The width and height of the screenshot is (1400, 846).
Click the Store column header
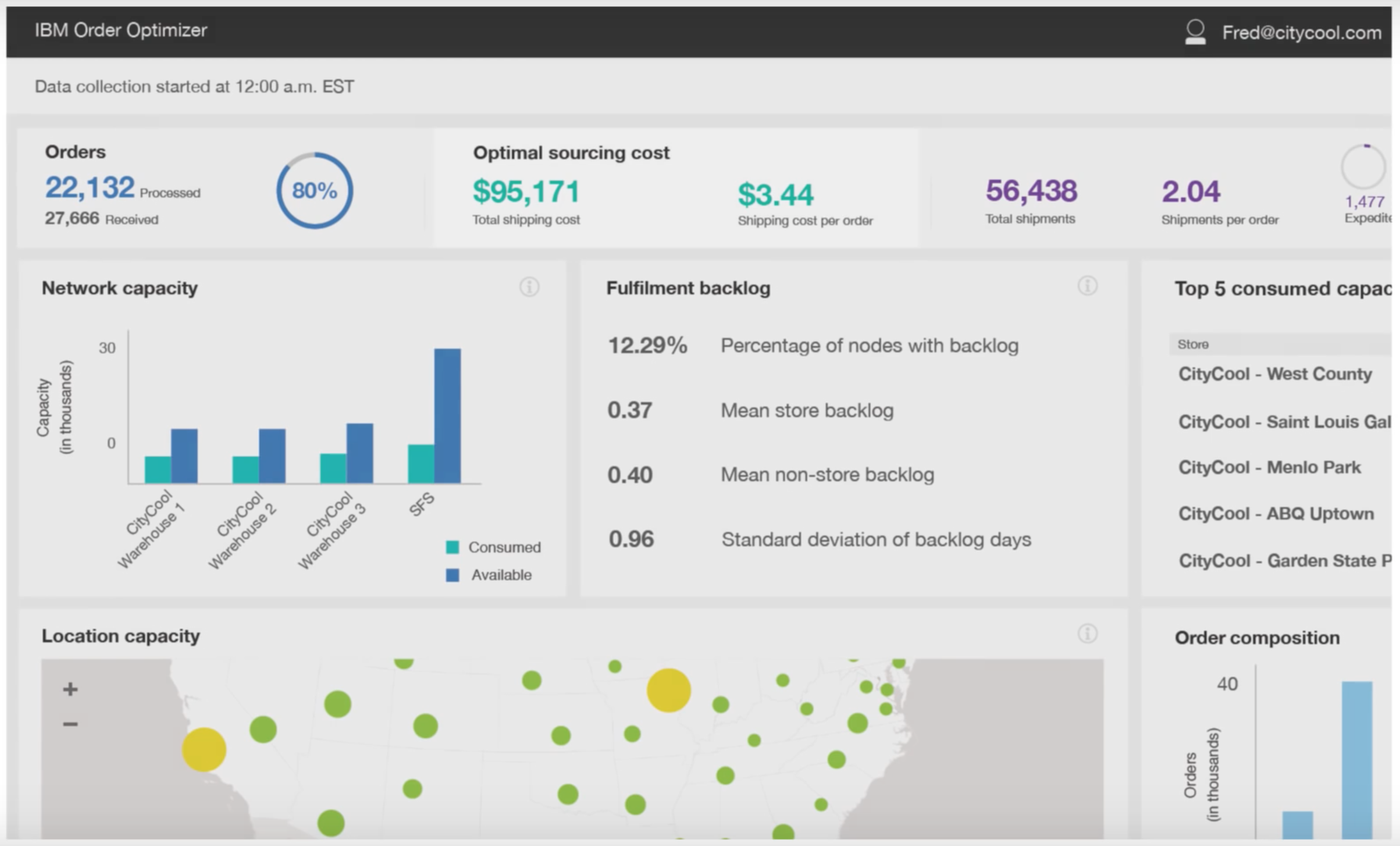pyautogui.click(x=1193, y=344)
